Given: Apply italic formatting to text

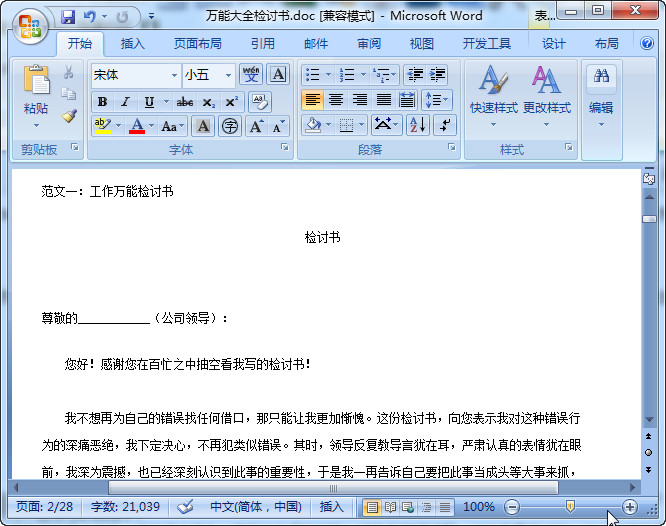Looking at the screenshot, I should [125, 102].
